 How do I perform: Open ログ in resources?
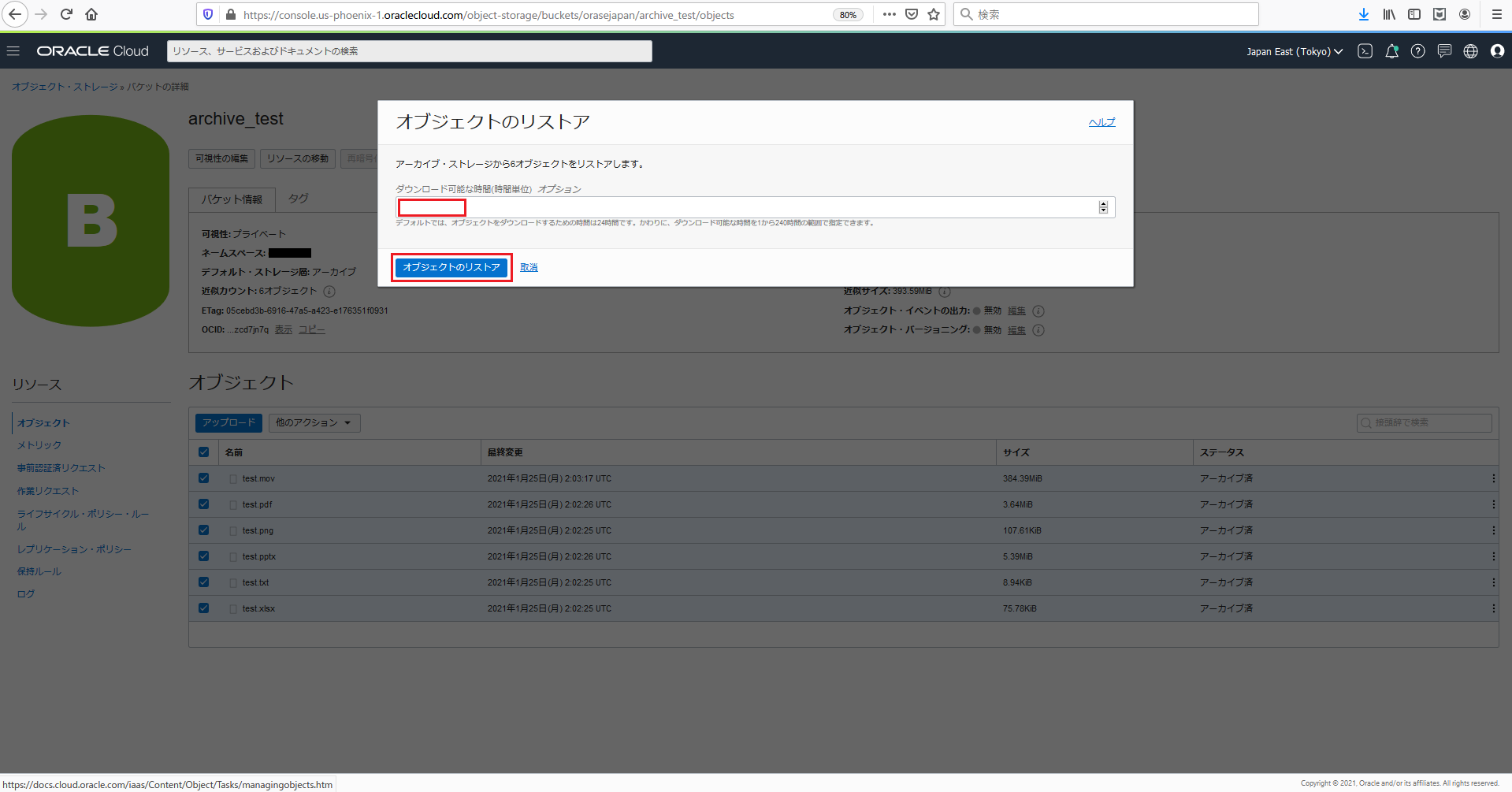coord(26,594)
